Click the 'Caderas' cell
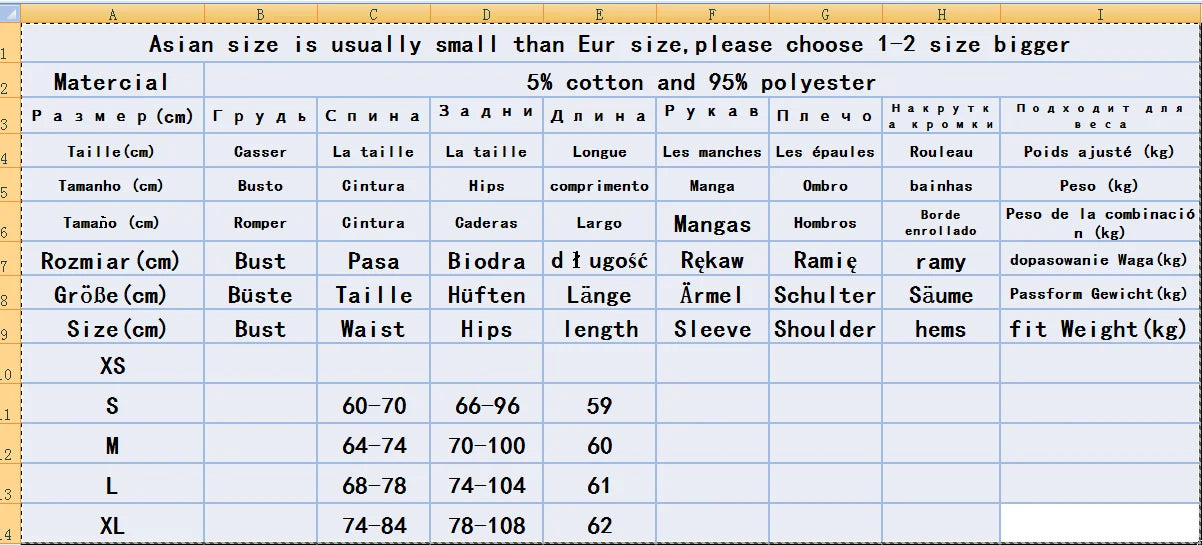 click(487, 222)
